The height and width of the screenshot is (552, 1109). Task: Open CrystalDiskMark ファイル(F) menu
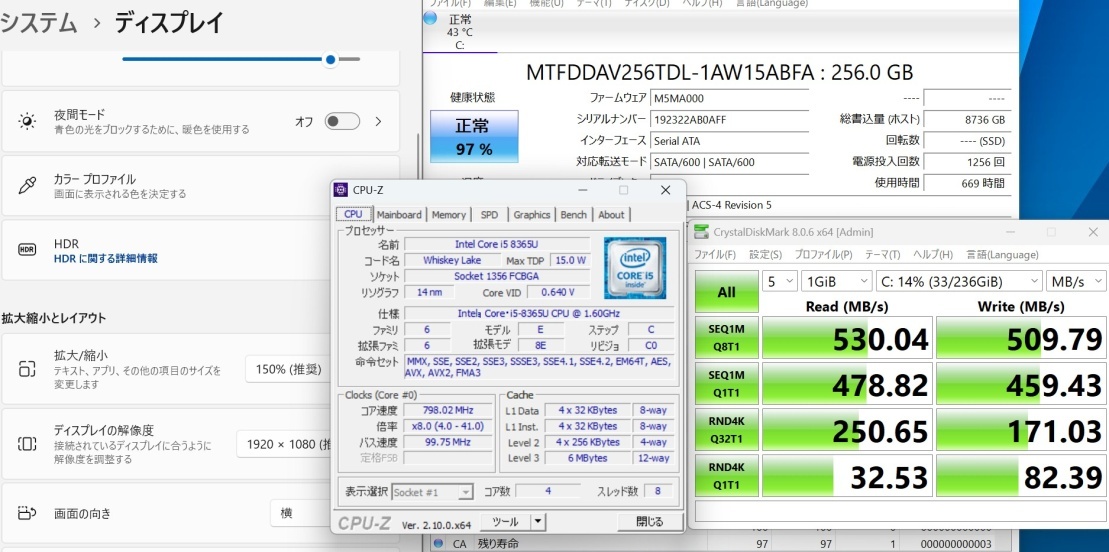714,255
